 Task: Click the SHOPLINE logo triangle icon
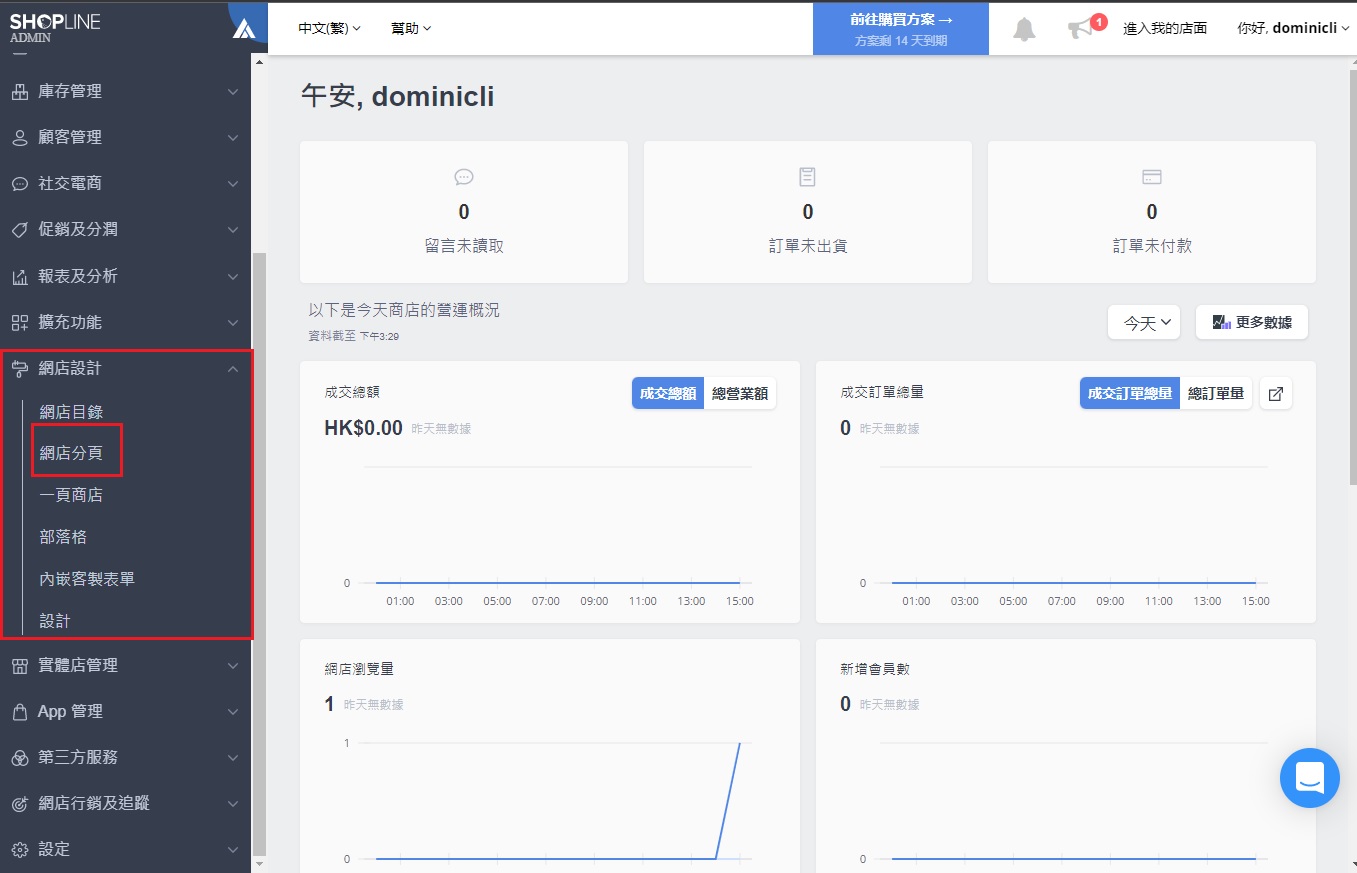(244, 29)
